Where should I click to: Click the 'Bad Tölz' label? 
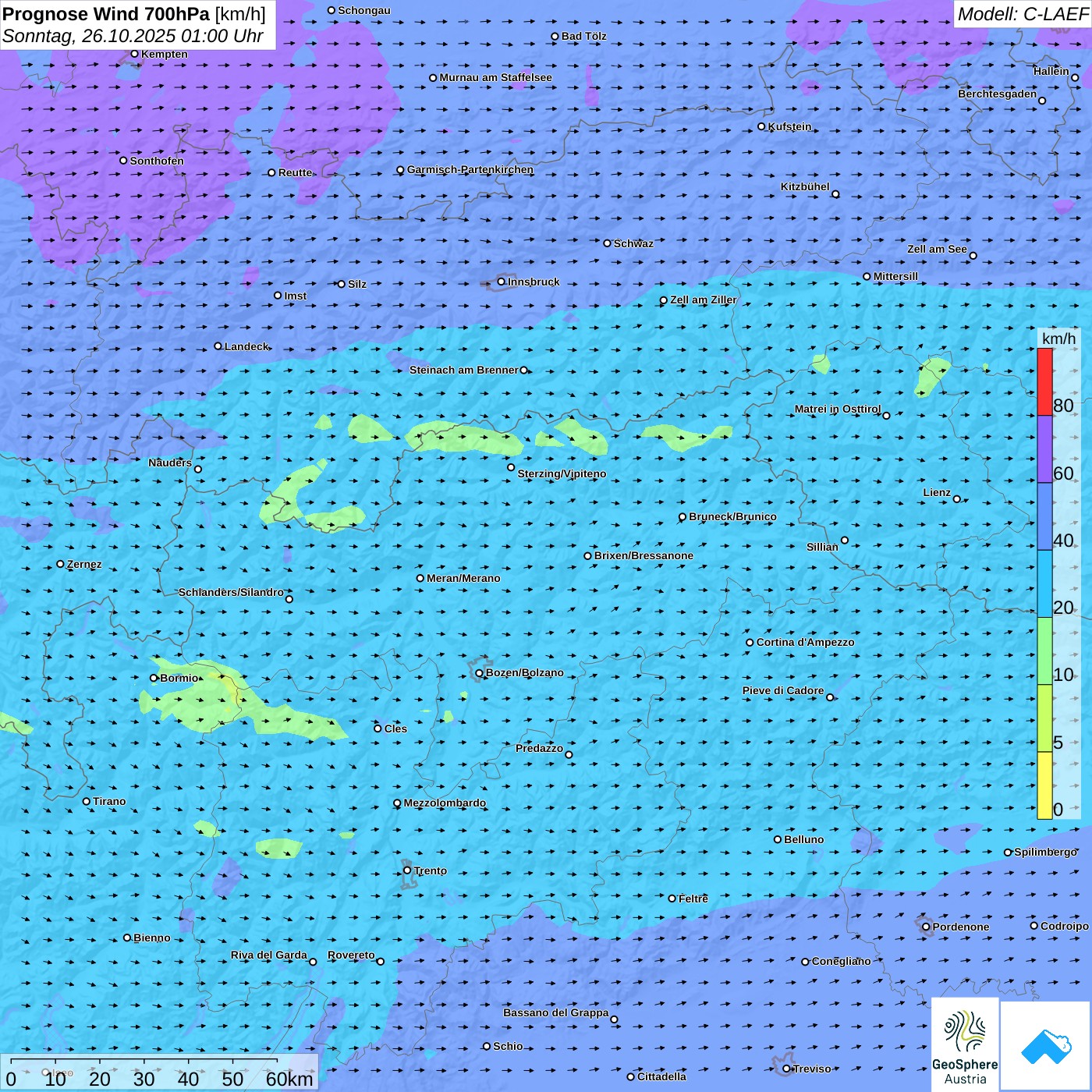(583, 36)
